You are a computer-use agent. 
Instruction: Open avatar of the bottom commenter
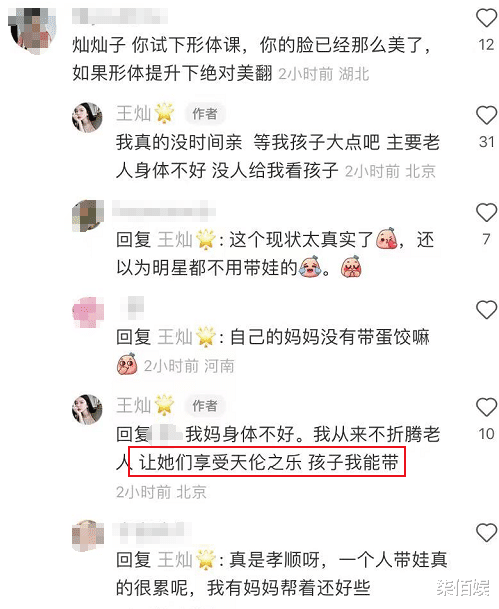(x=88, y=536)
